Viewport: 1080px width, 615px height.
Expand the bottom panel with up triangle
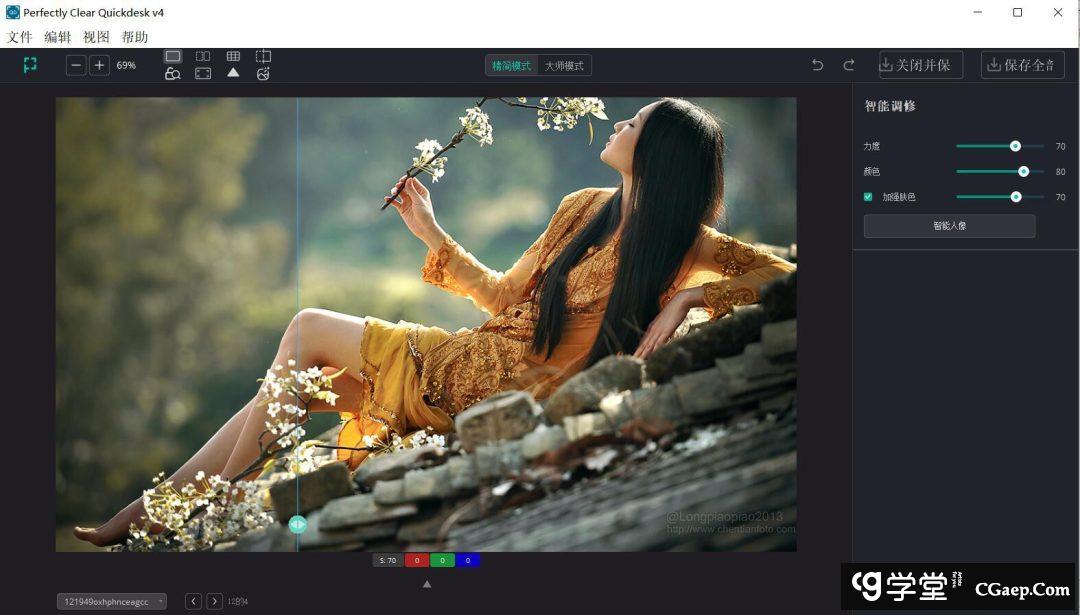tap(427, 584)
